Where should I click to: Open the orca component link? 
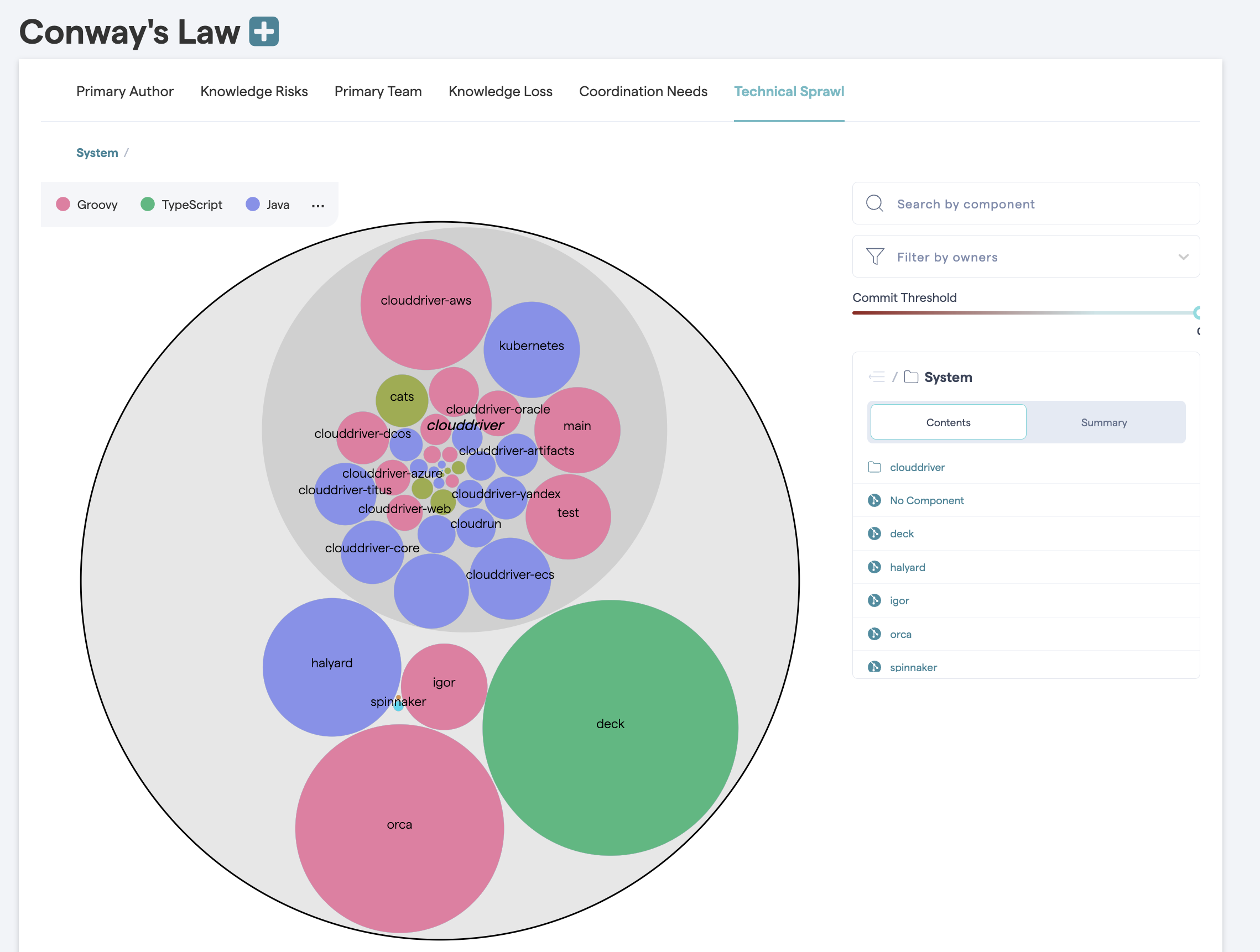900,634
